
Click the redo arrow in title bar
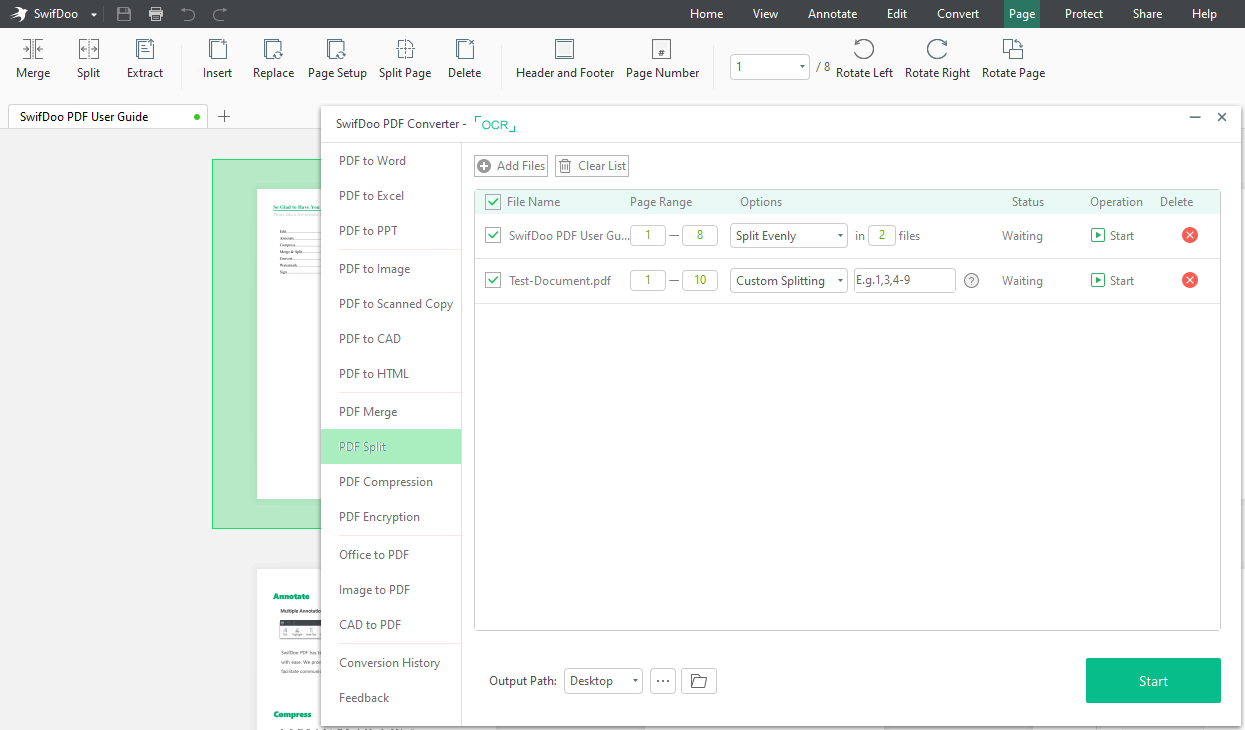[220, 14]
